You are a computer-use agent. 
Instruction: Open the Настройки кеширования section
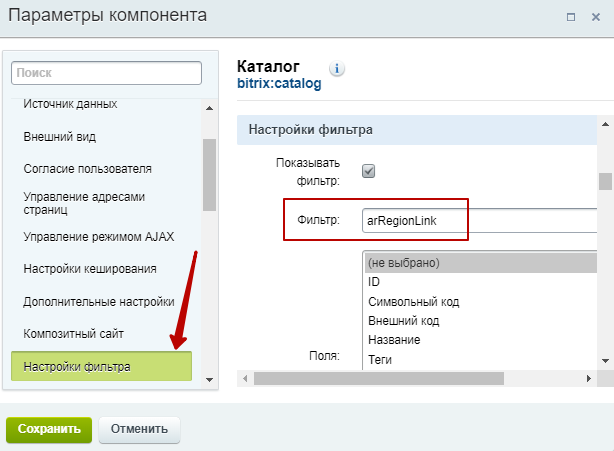point(90,269)
